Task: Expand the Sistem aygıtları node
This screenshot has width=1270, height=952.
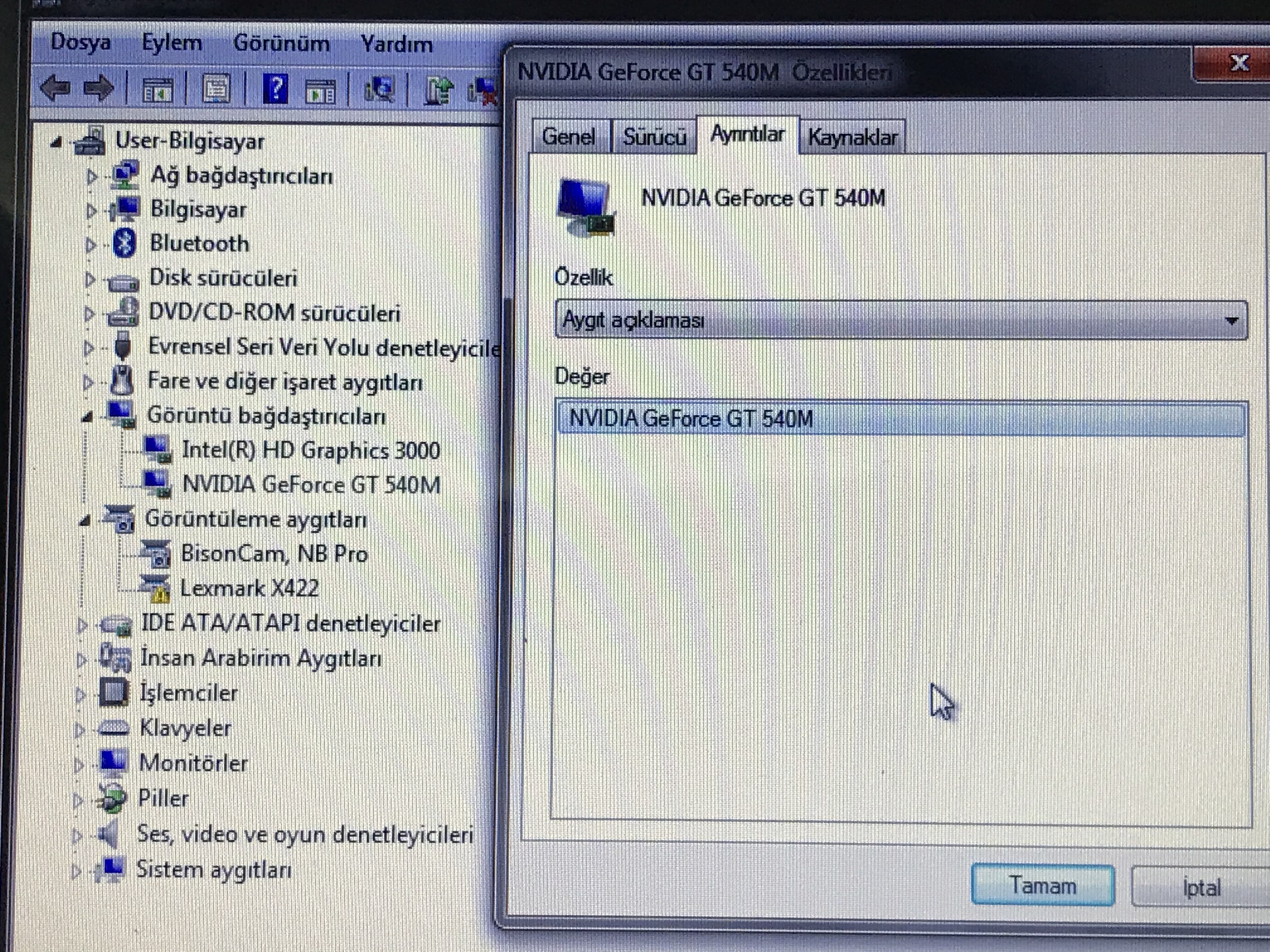Action: click(76, 871)
